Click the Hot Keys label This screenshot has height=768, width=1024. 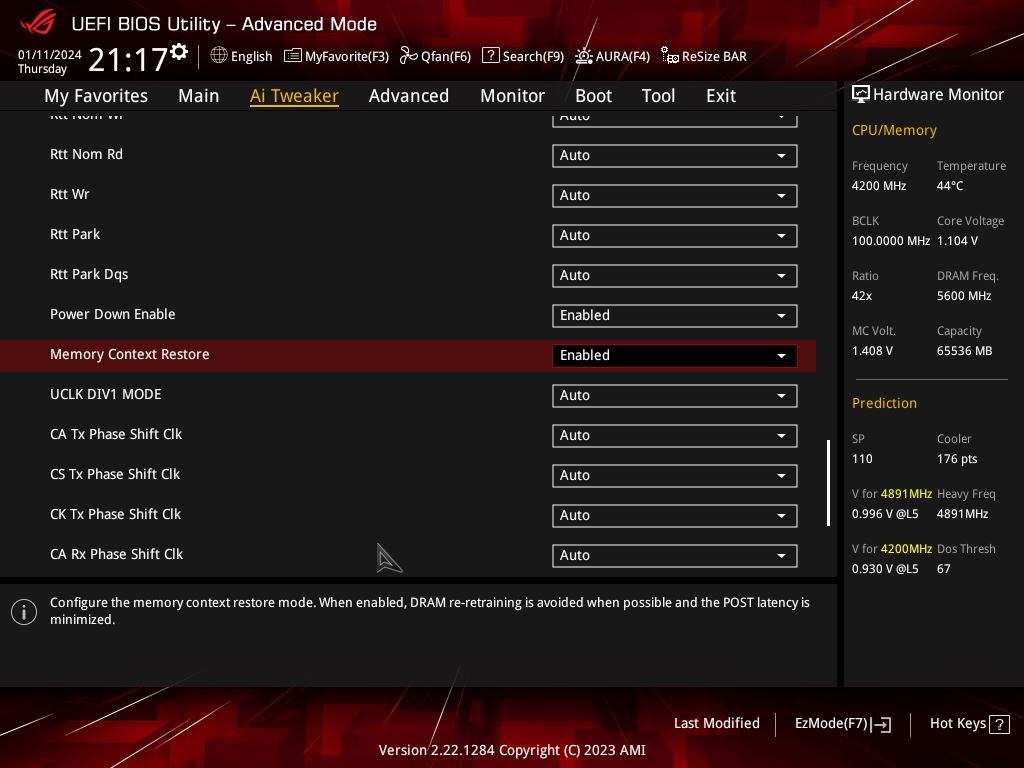click(x=957, y=723)
